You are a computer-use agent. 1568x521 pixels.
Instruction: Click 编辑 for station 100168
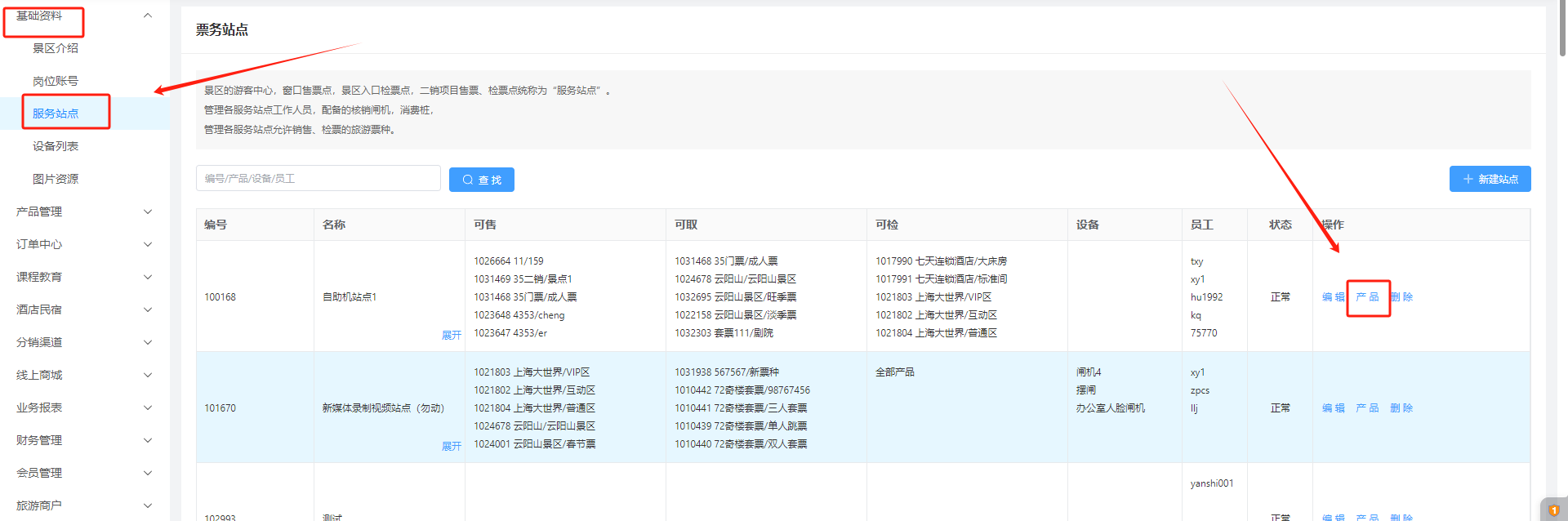[x=1333, y=297]
